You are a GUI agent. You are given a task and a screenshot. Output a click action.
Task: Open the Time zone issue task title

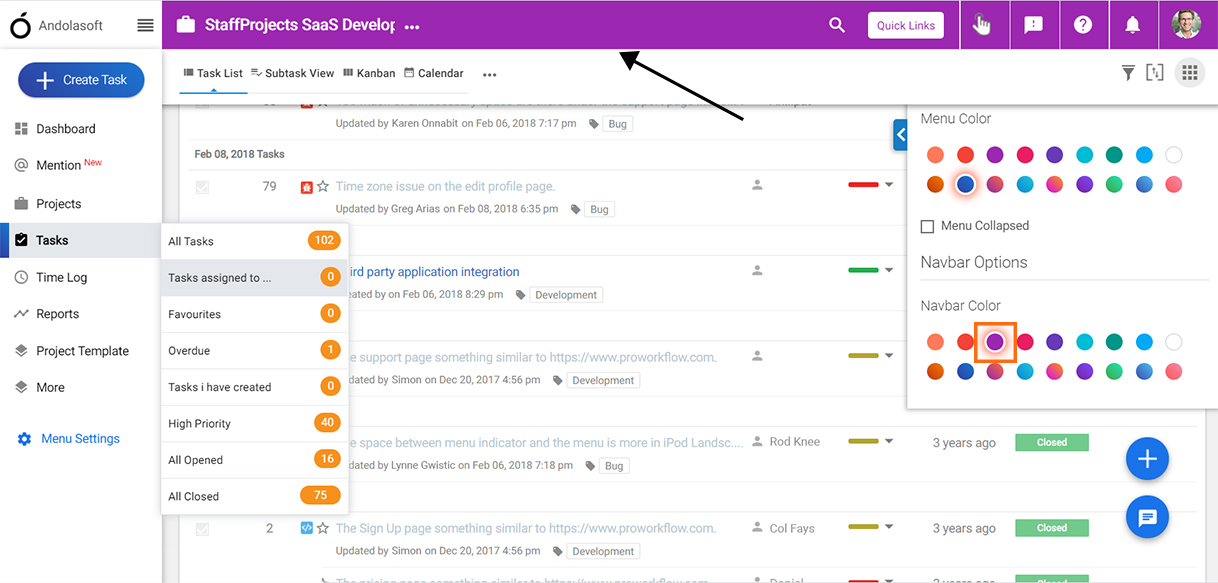(445, 186)
